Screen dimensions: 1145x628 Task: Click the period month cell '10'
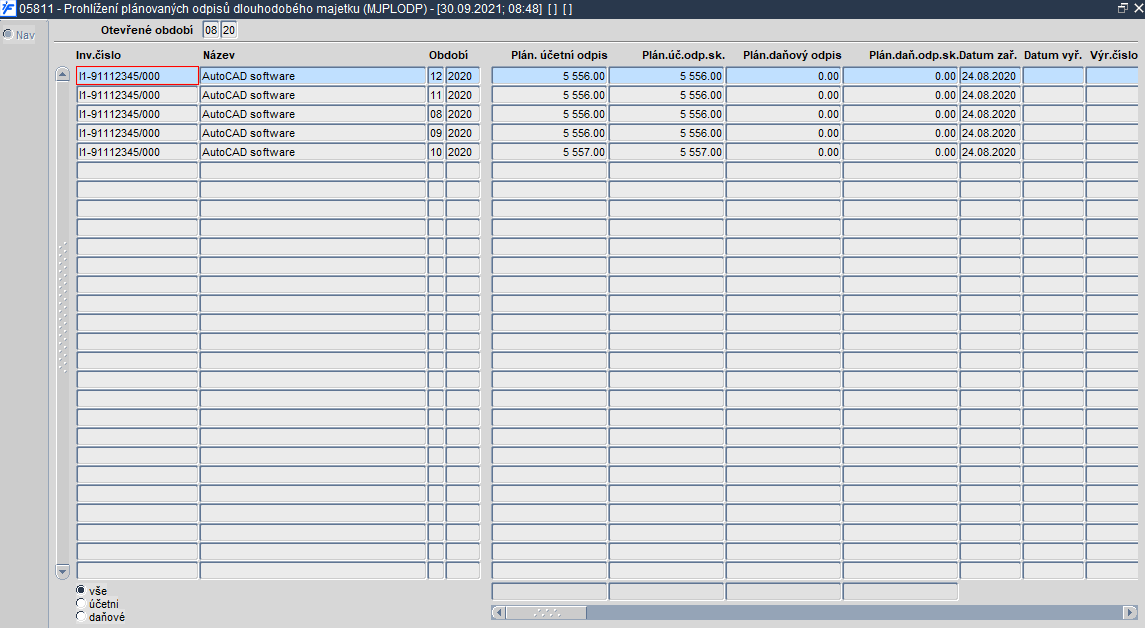point(436,152)
